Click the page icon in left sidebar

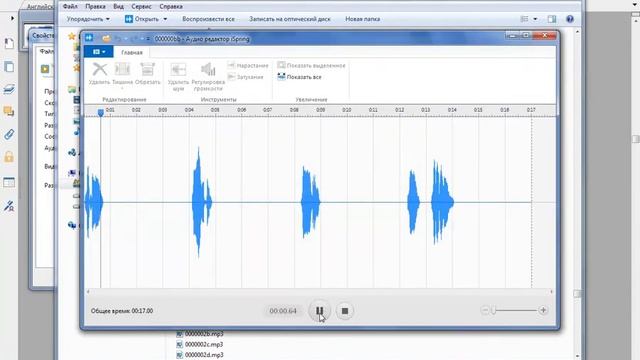click(x=9, y=44)
